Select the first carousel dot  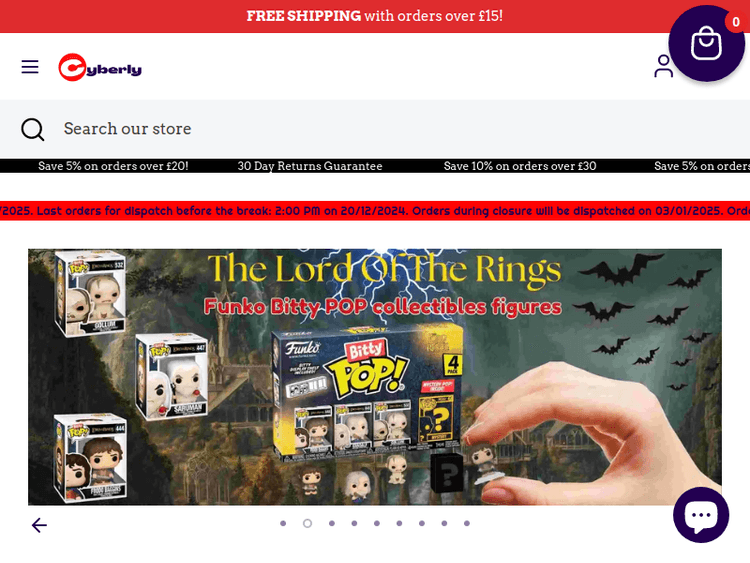283,523
